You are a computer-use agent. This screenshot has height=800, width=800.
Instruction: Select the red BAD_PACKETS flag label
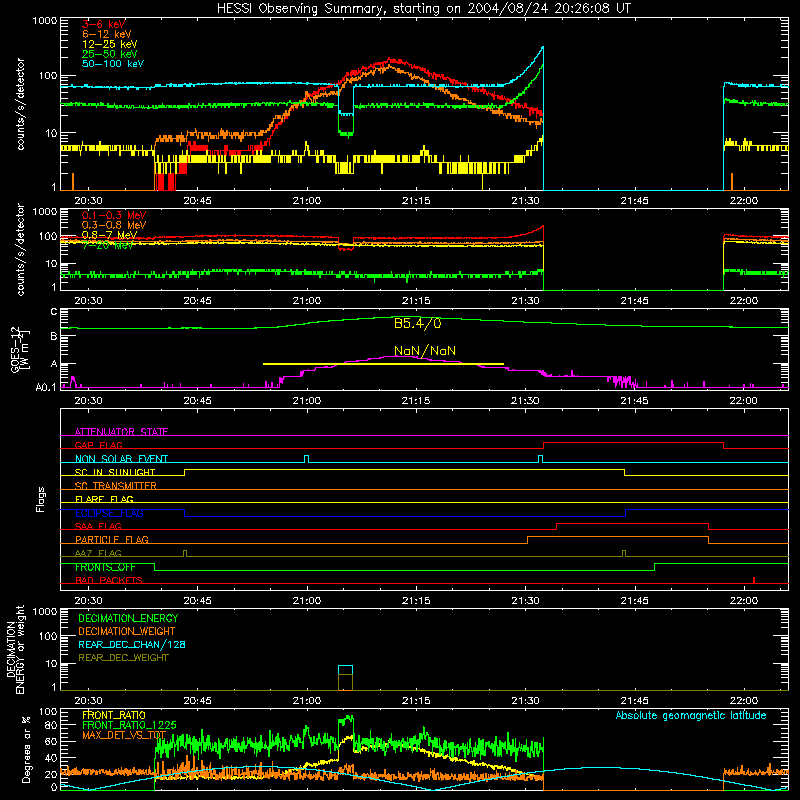(109, 580)
